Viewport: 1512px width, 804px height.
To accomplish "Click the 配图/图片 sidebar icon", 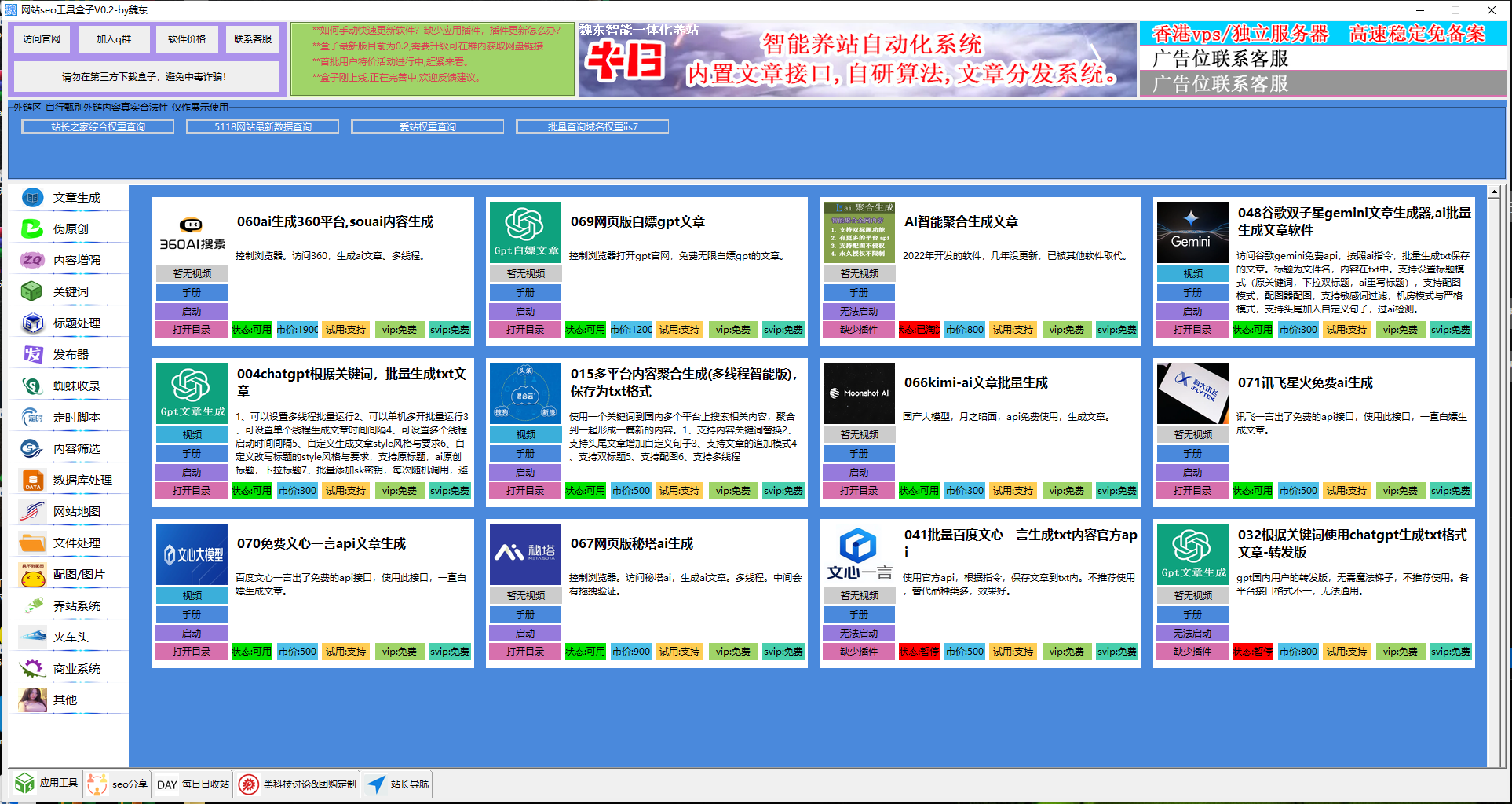I will 32,574.
